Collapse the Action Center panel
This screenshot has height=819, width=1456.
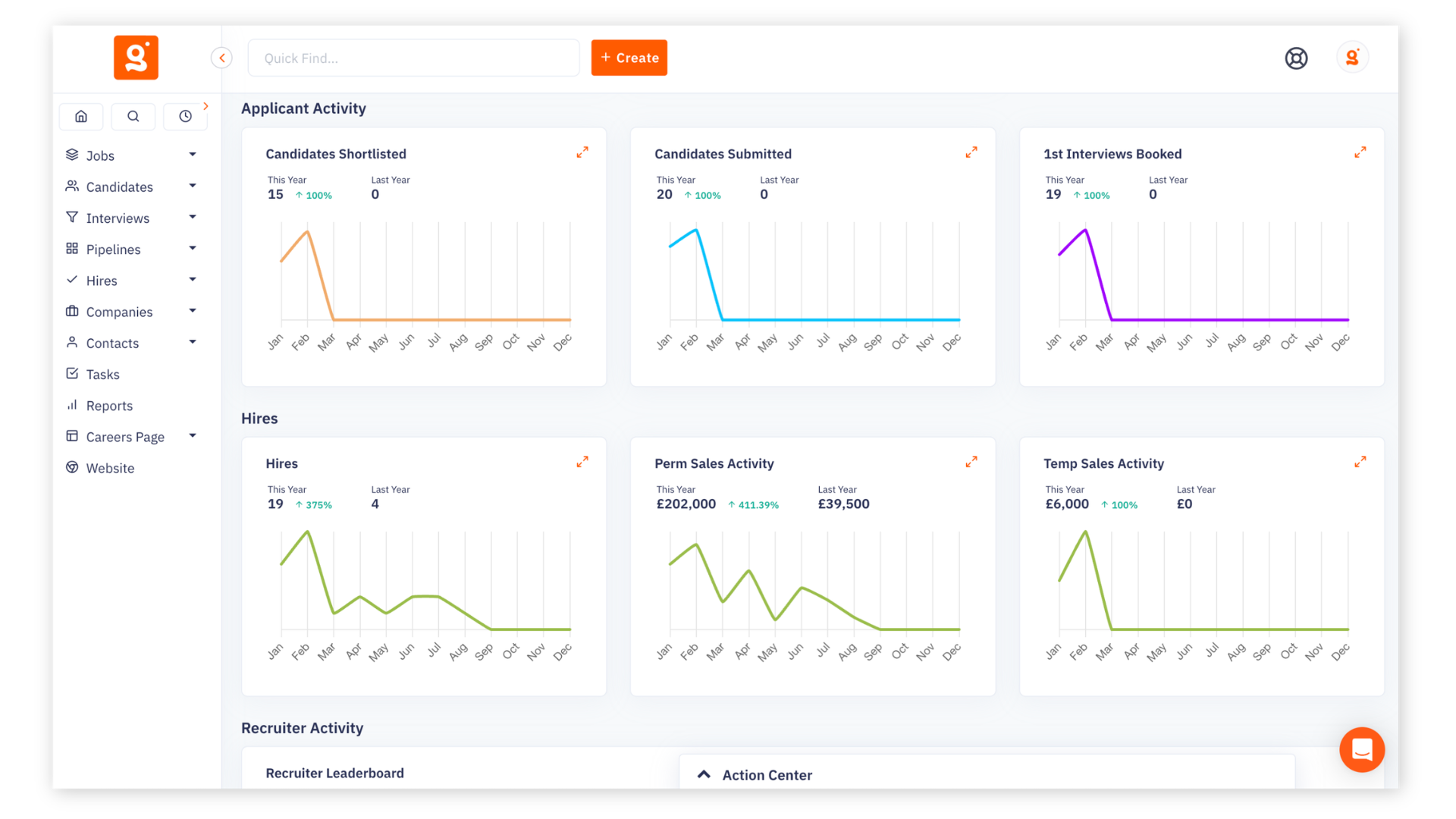click(x=704, y=774)
